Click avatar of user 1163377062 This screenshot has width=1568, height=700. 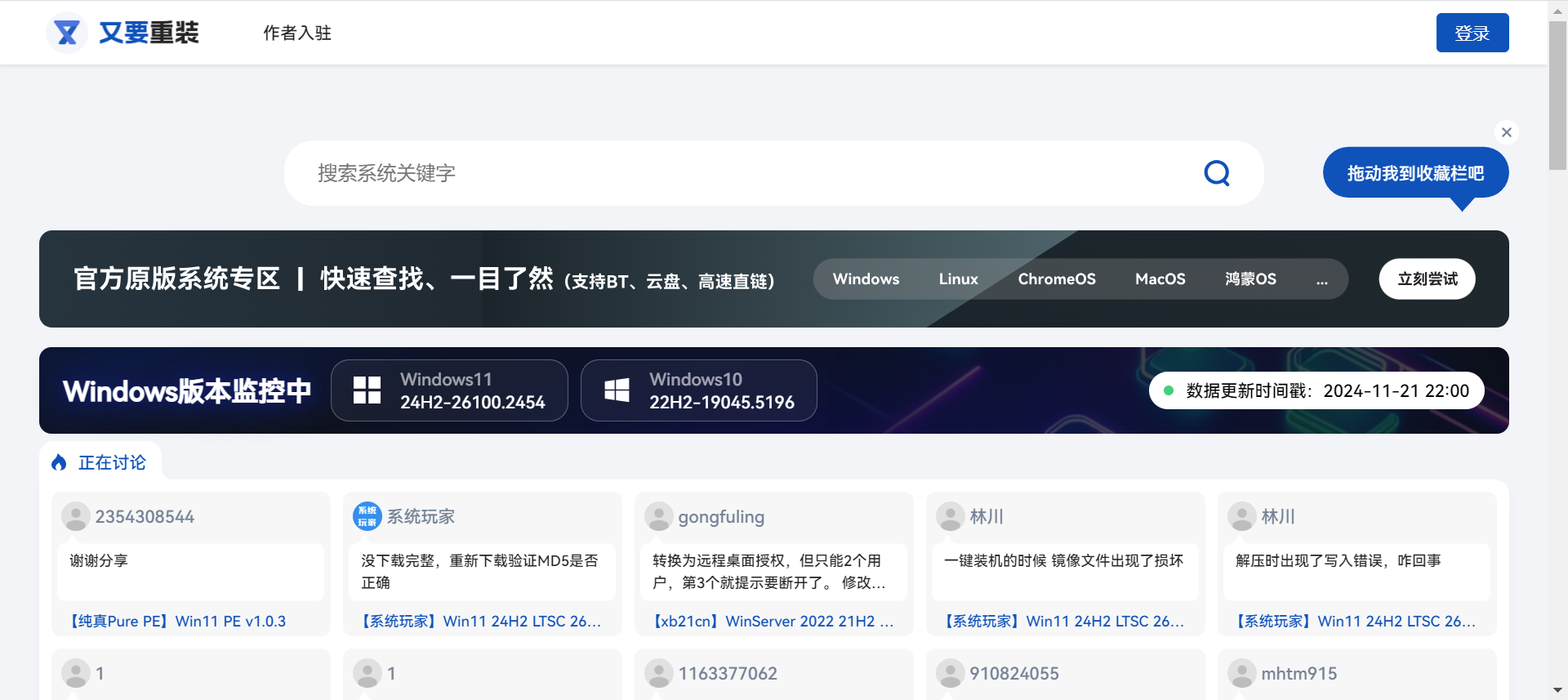[x=659, y=673]
